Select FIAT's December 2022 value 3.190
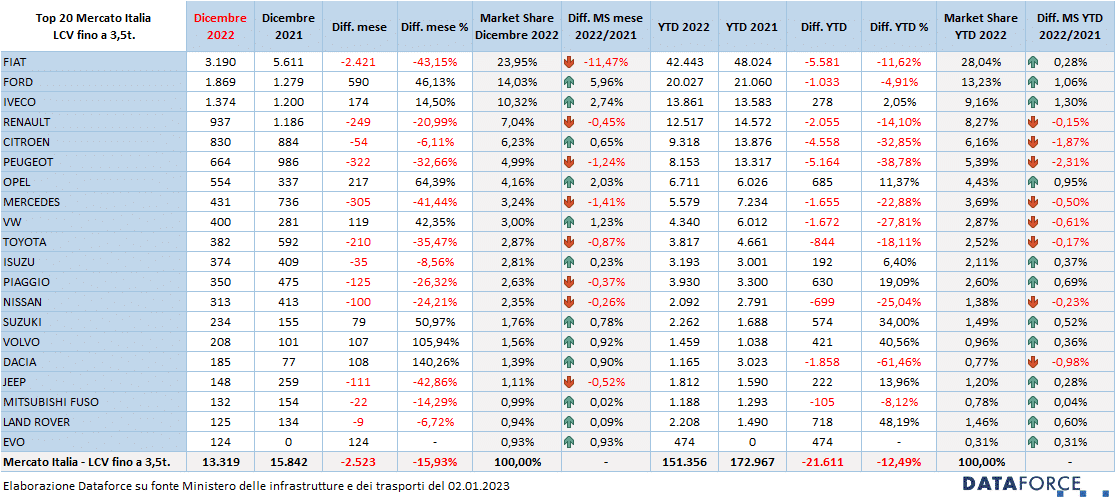Screen dimensions: 1115x500 [220, 61]
